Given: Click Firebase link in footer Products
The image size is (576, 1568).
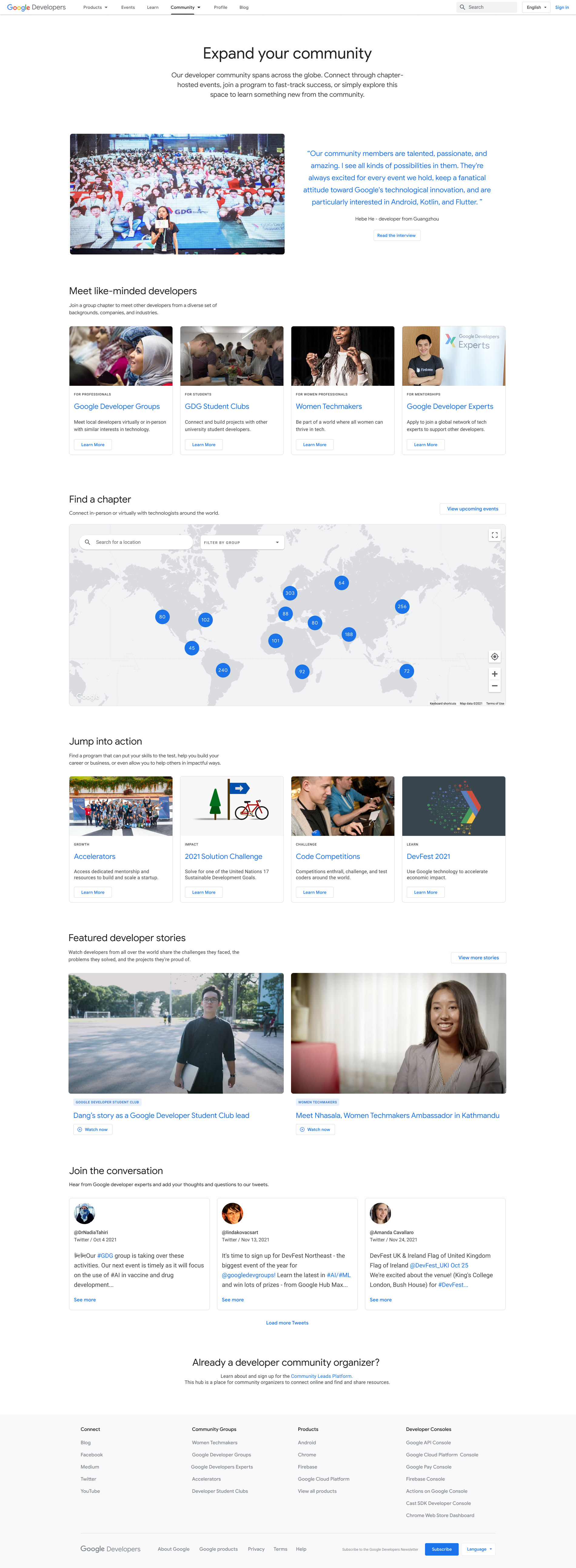Looking at the screenshot, I should pos(307,1466).
